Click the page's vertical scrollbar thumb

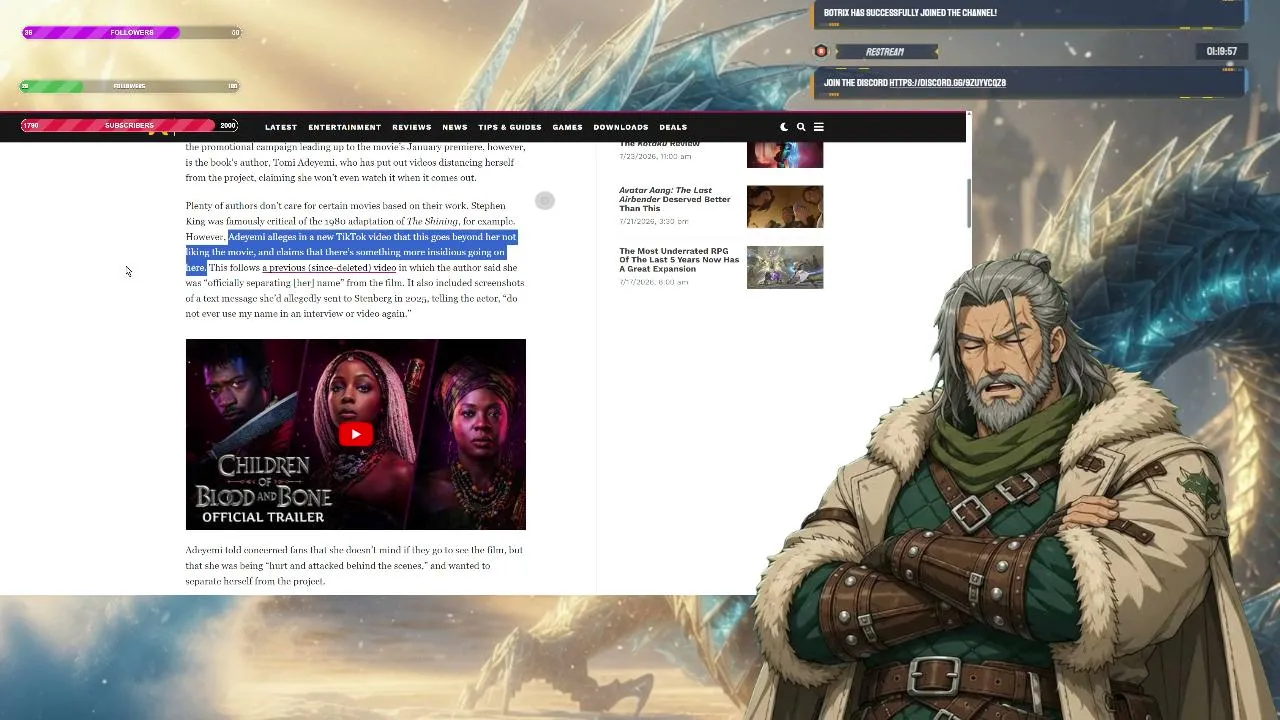(968, 203)
